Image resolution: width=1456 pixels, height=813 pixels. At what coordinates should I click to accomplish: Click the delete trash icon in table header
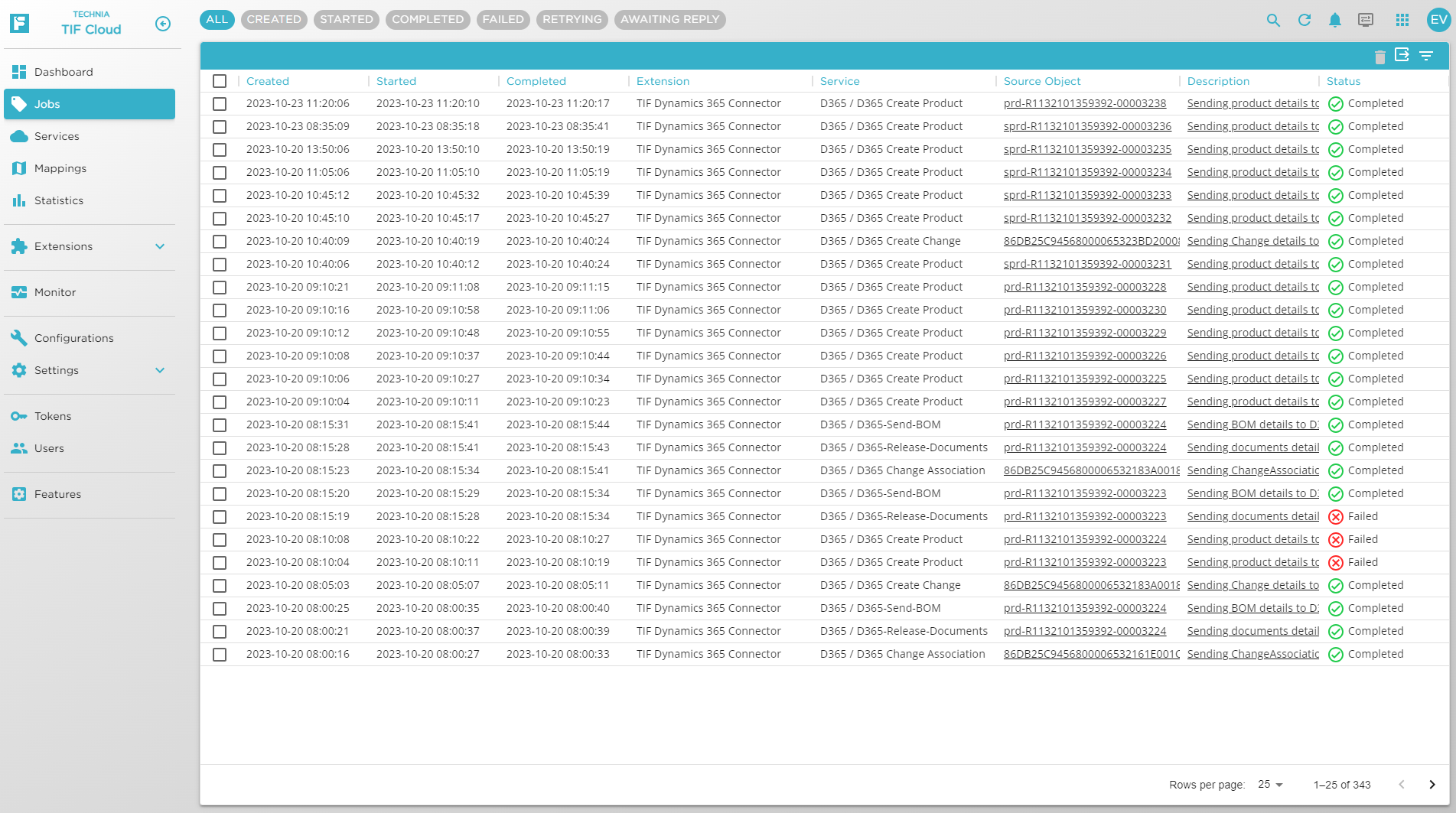point(1379,57)
